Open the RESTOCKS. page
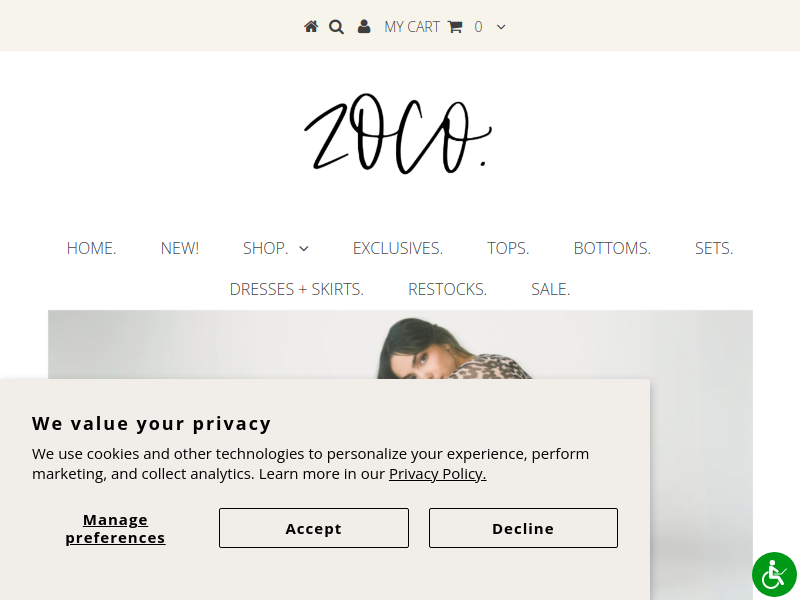The width and height of the screenshot is (800, 600). click(x=447, y=290)
